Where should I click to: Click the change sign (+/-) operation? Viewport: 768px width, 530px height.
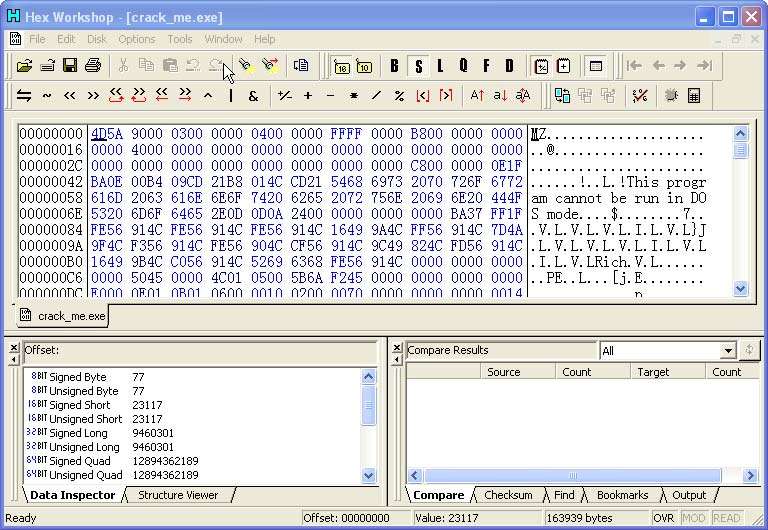coord(285,96)
